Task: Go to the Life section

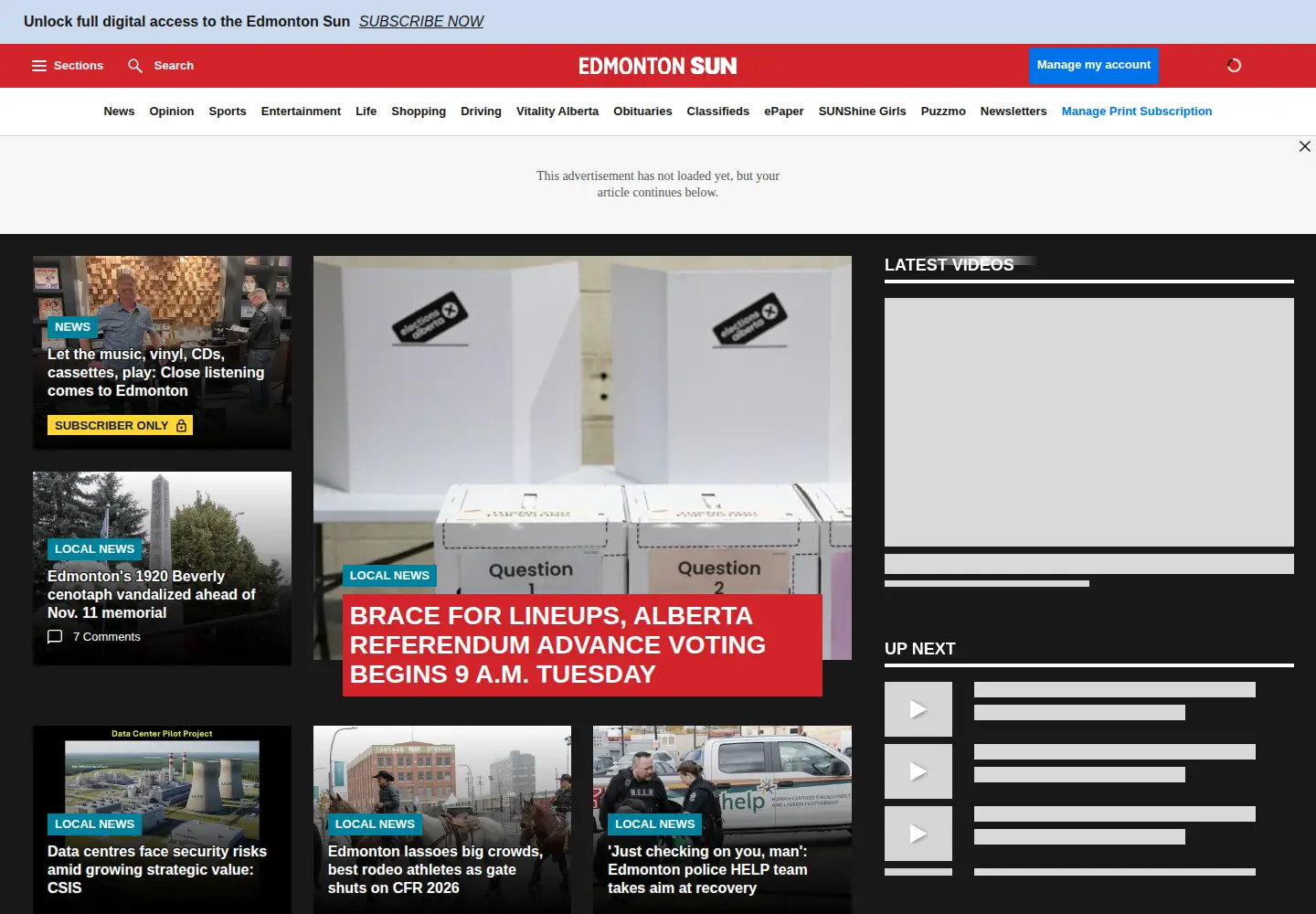Action: [x=366, y=112]
